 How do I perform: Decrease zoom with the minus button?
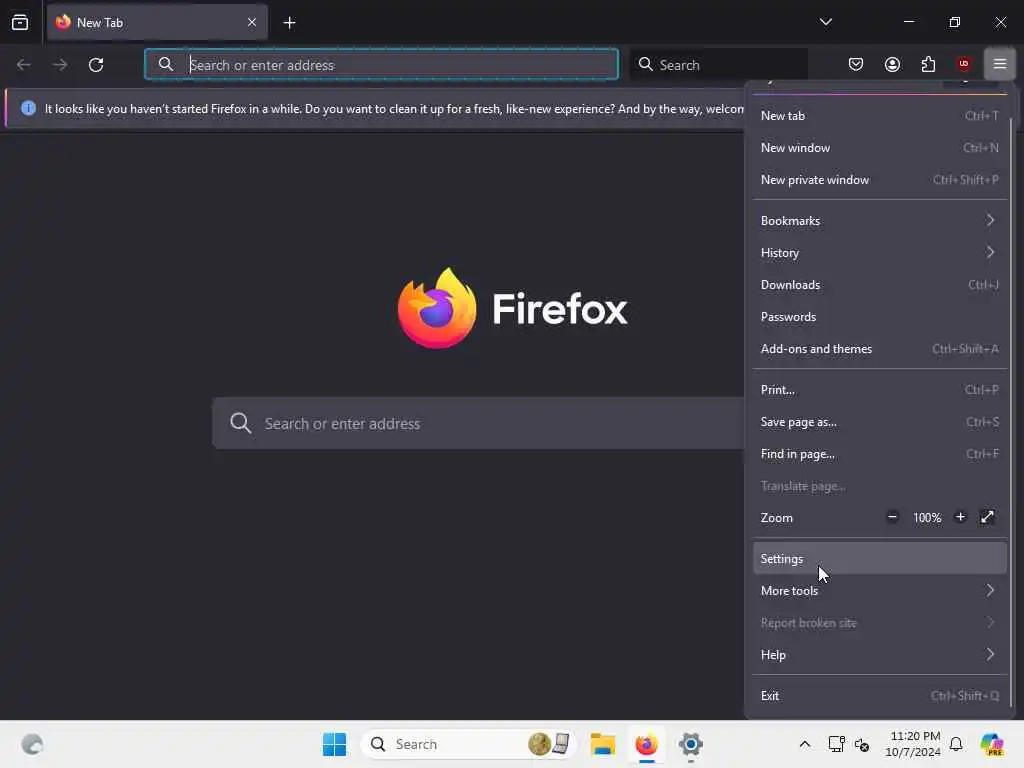click(x=892, y=517)
